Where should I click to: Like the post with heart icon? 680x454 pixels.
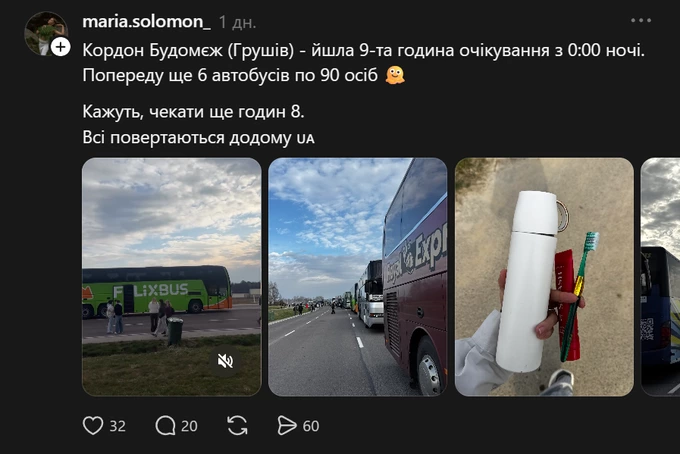coord(93,426)
